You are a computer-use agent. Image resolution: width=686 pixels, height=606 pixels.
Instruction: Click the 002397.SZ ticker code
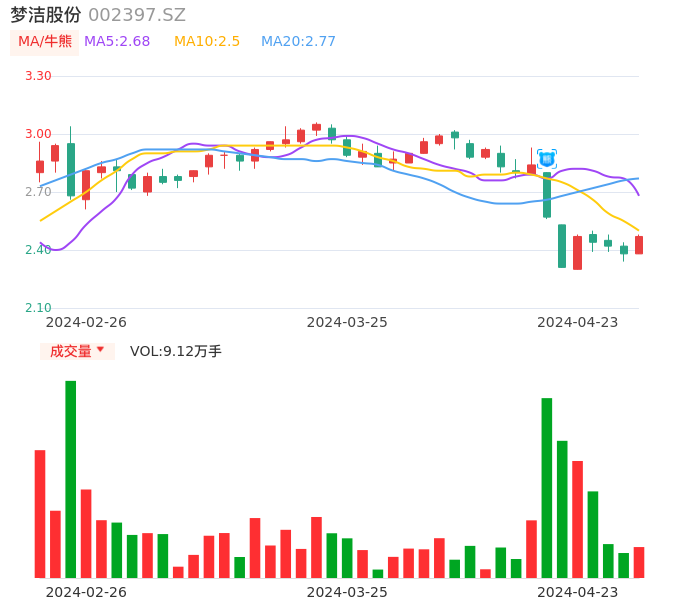pyautogui.click(x=137, y=15)
